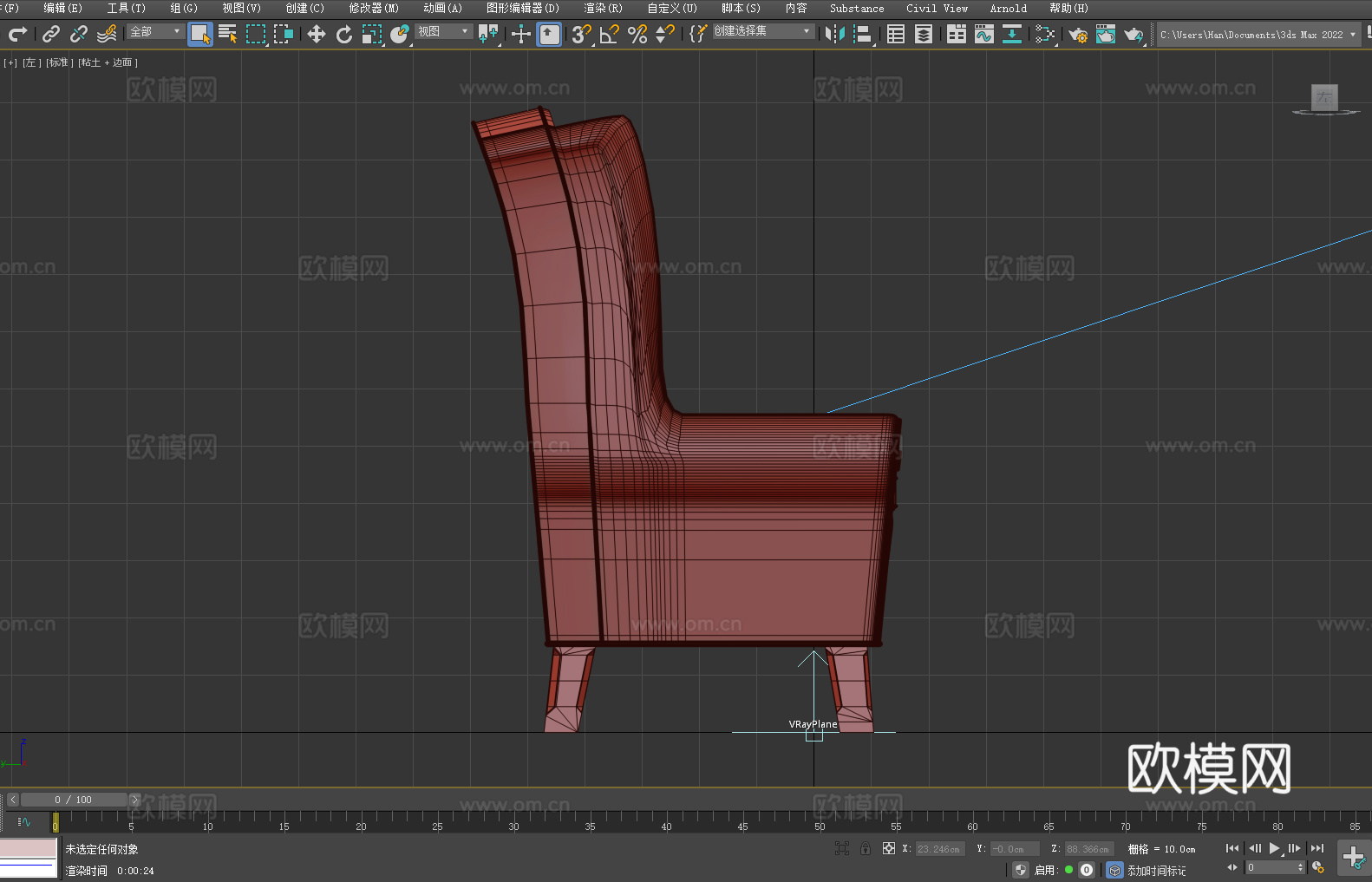This screenshot has width=1372, height=882.
Task: Click the pink color swatch at bottom-left
Action: point(28,847)
